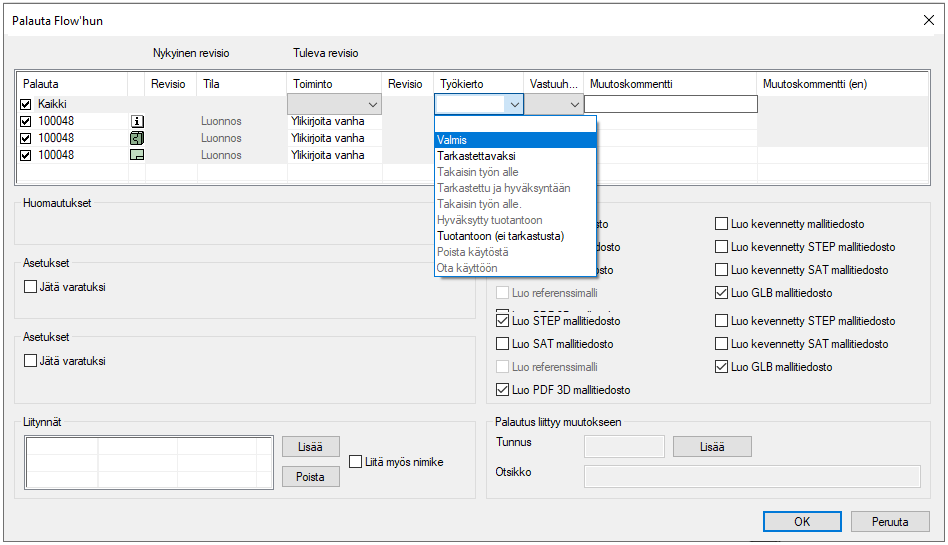Click the drawing icon in third 100048 row
Image resolution: width=948 pixels, height=545 pixels.
tap(138, 155)
